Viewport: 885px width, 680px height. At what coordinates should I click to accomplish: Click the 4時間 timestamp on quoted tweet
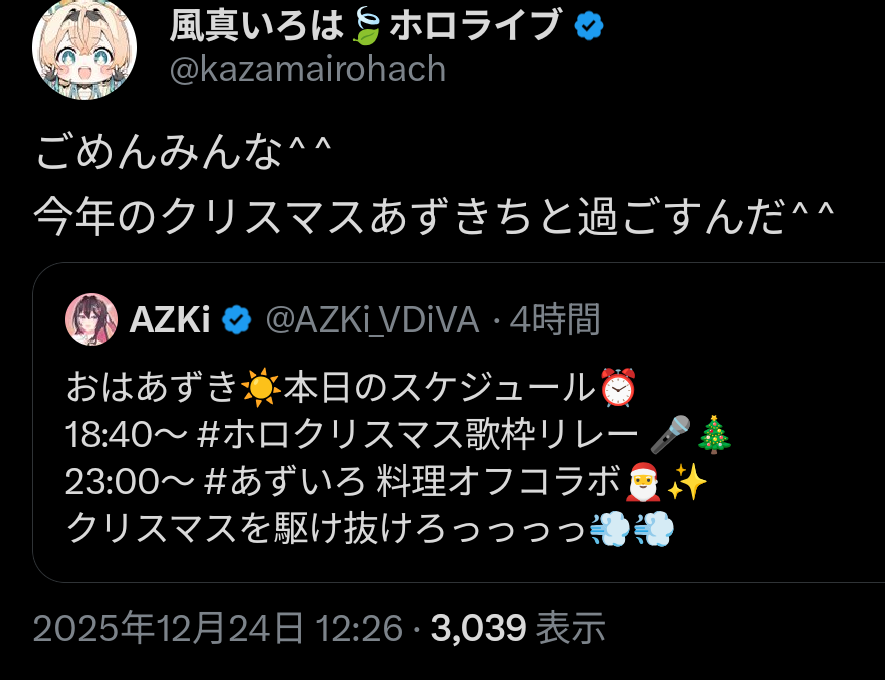click(554, 319)
